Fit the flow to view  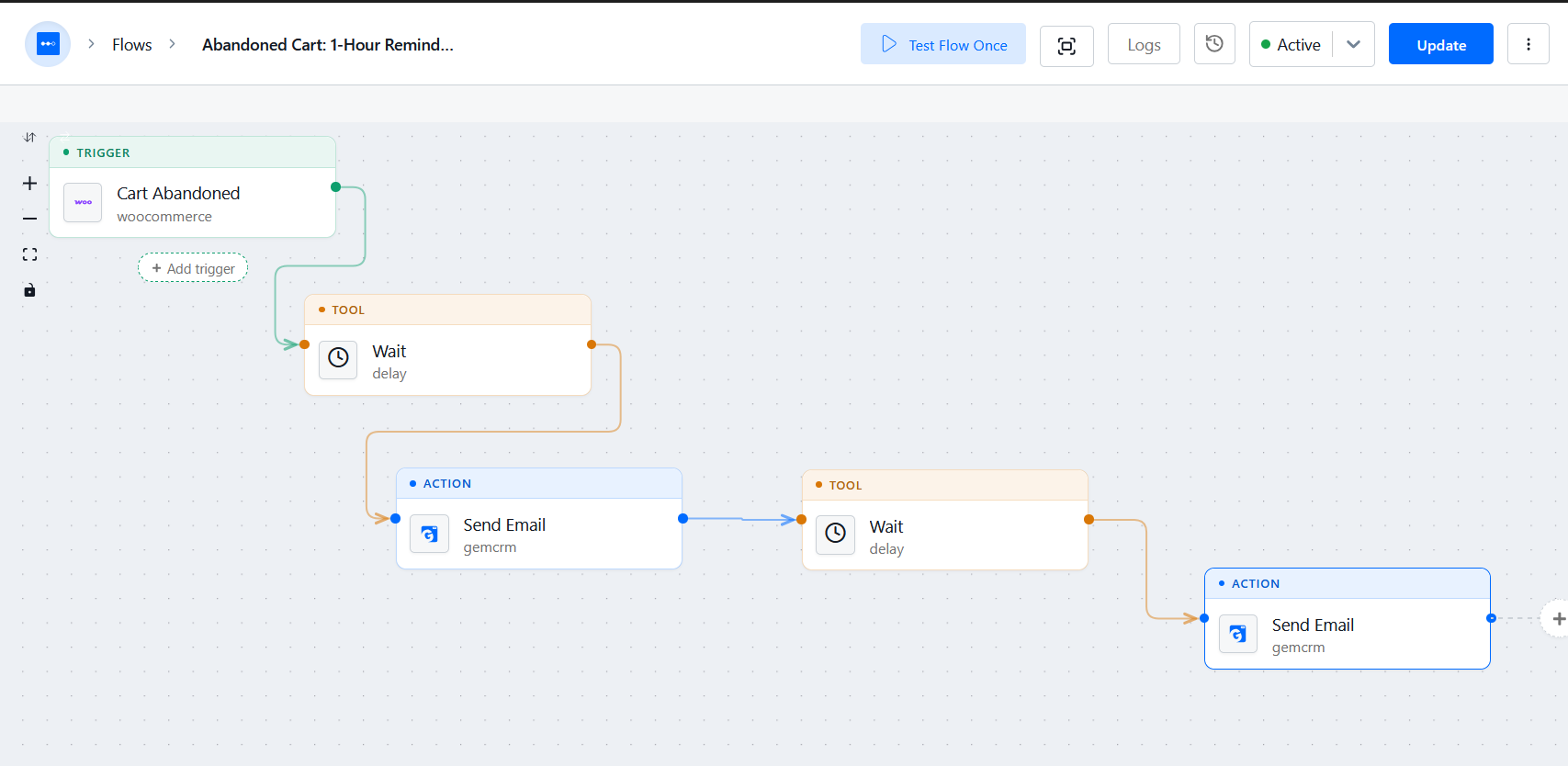29,254
